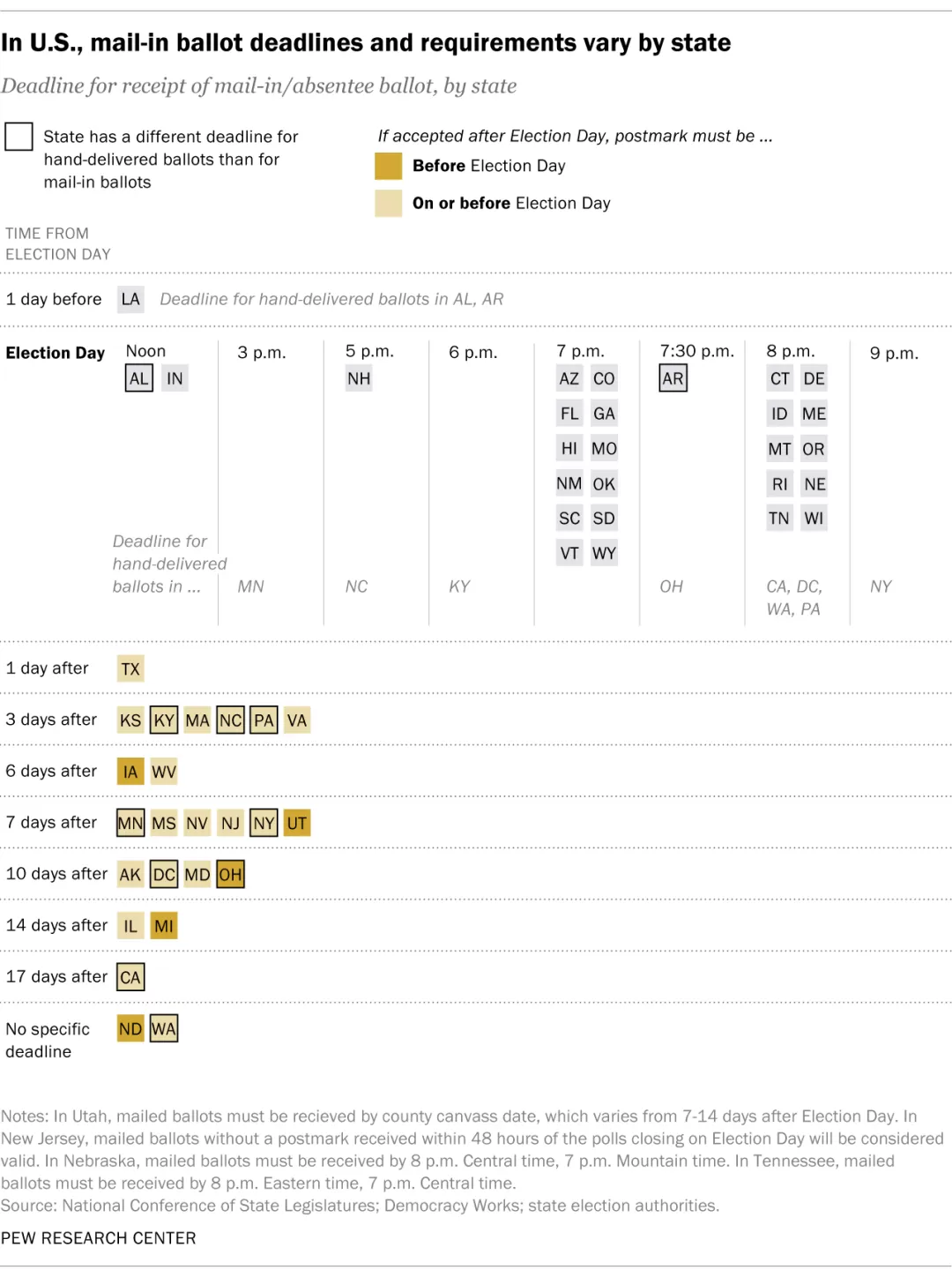Click the light 'On or before' legend swatch
The width and height of the screenshot is (952, 1277).
coord(389,204)
